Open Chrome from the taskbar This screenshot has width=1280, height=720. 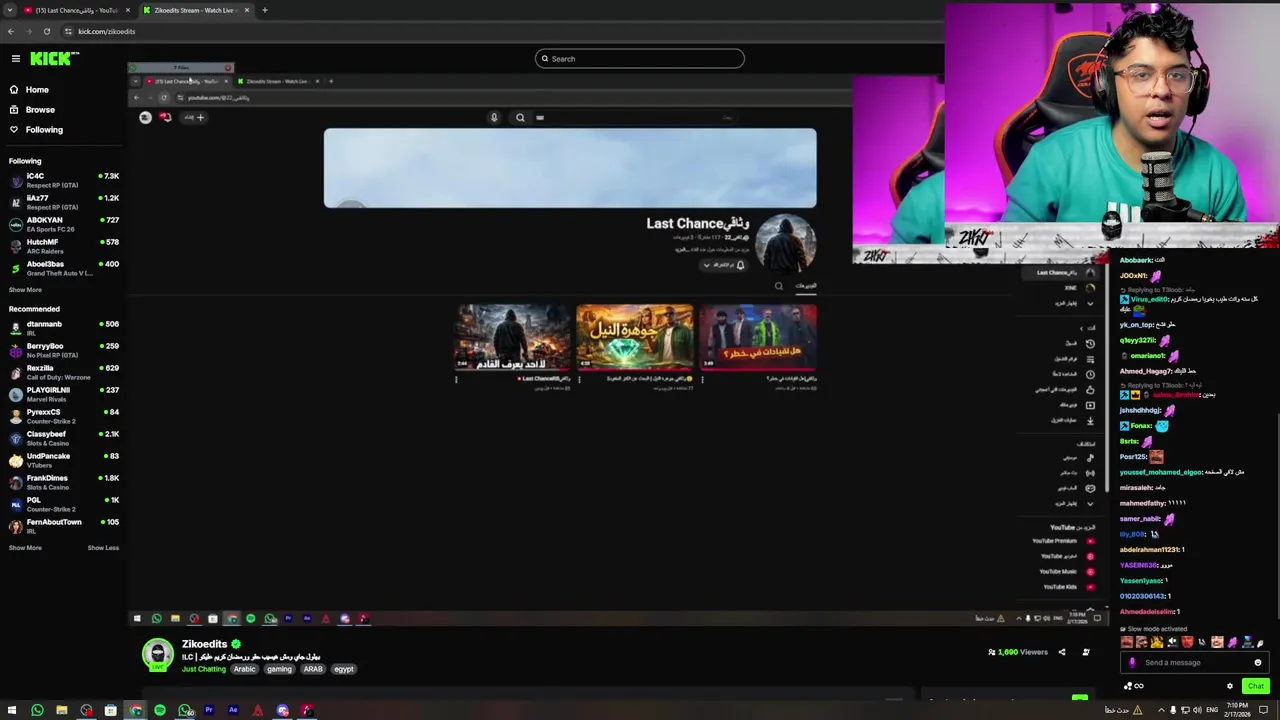[x=135, y=711]
